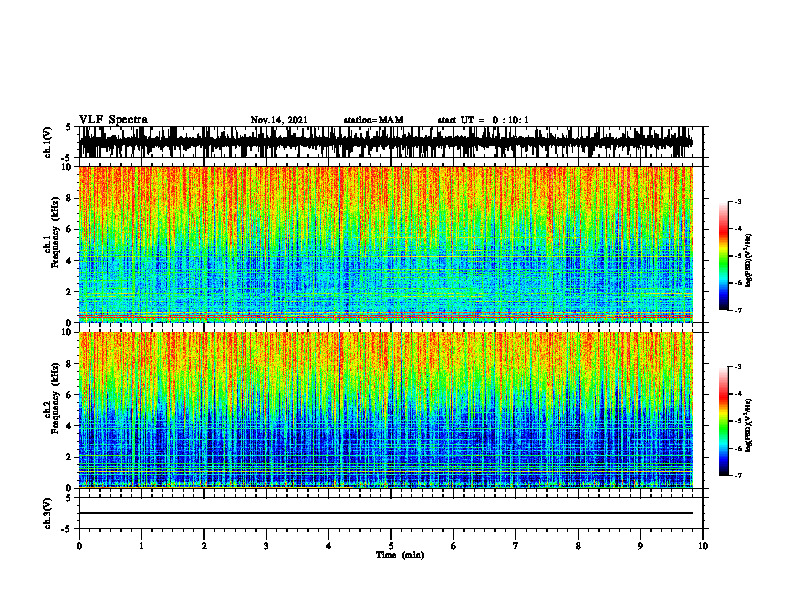Viewport: 792px width, 612px height.
Task: Click the "4" minute tick label
Action: tap(329, 546)
